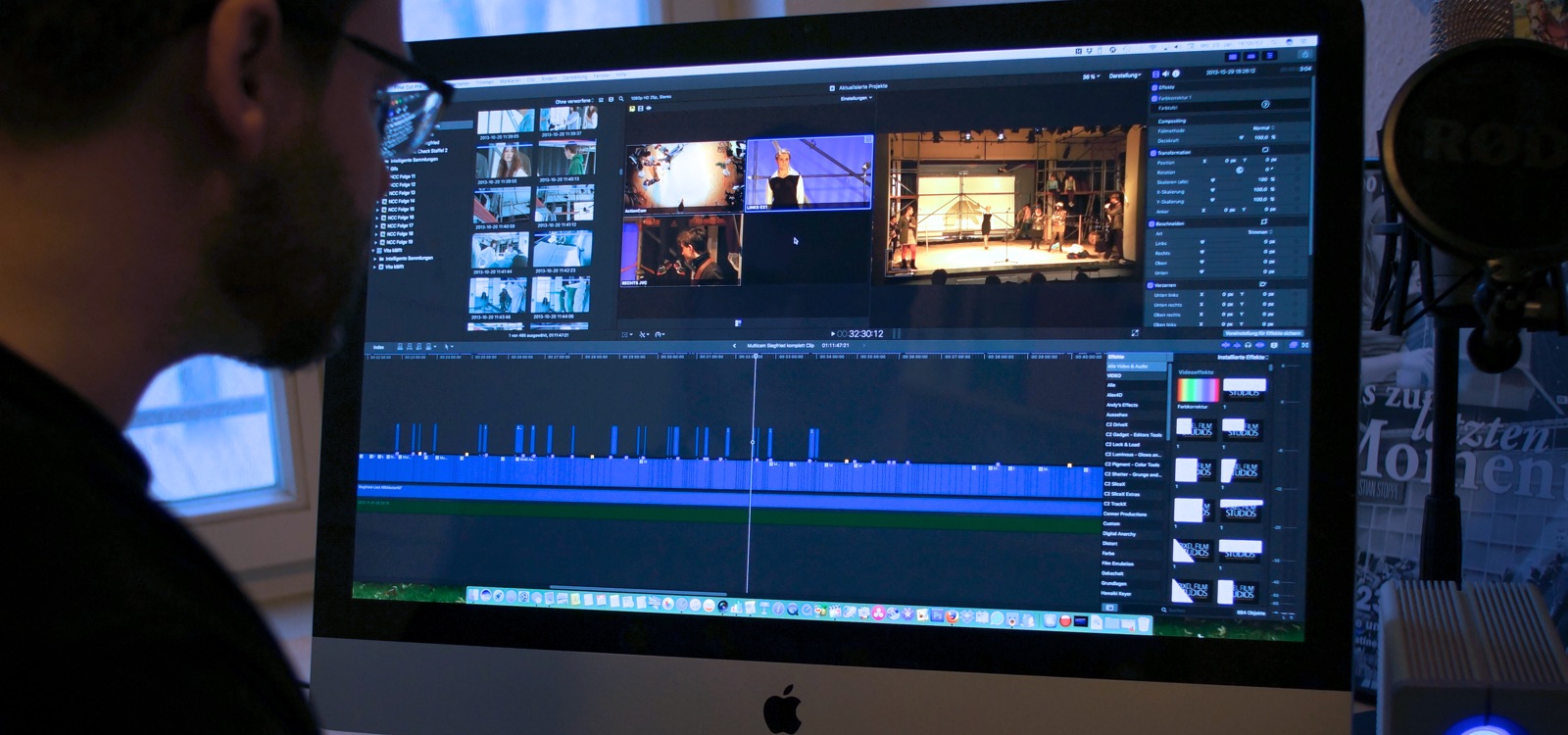Select Alle Video & Audio effects category

pyautogui.click(x=1137, y=366)
